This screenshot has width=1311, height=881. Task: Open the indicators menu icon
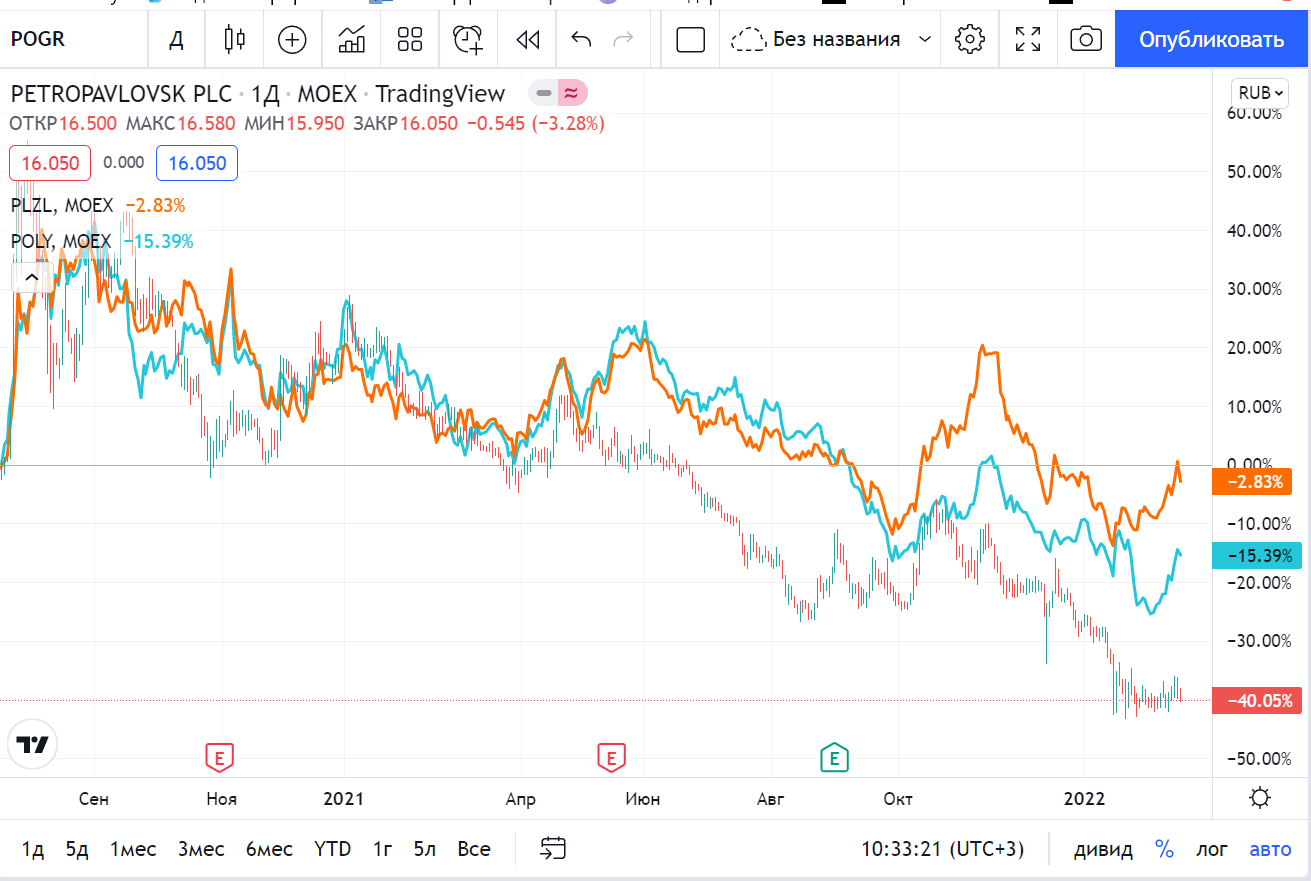[351, 39]
